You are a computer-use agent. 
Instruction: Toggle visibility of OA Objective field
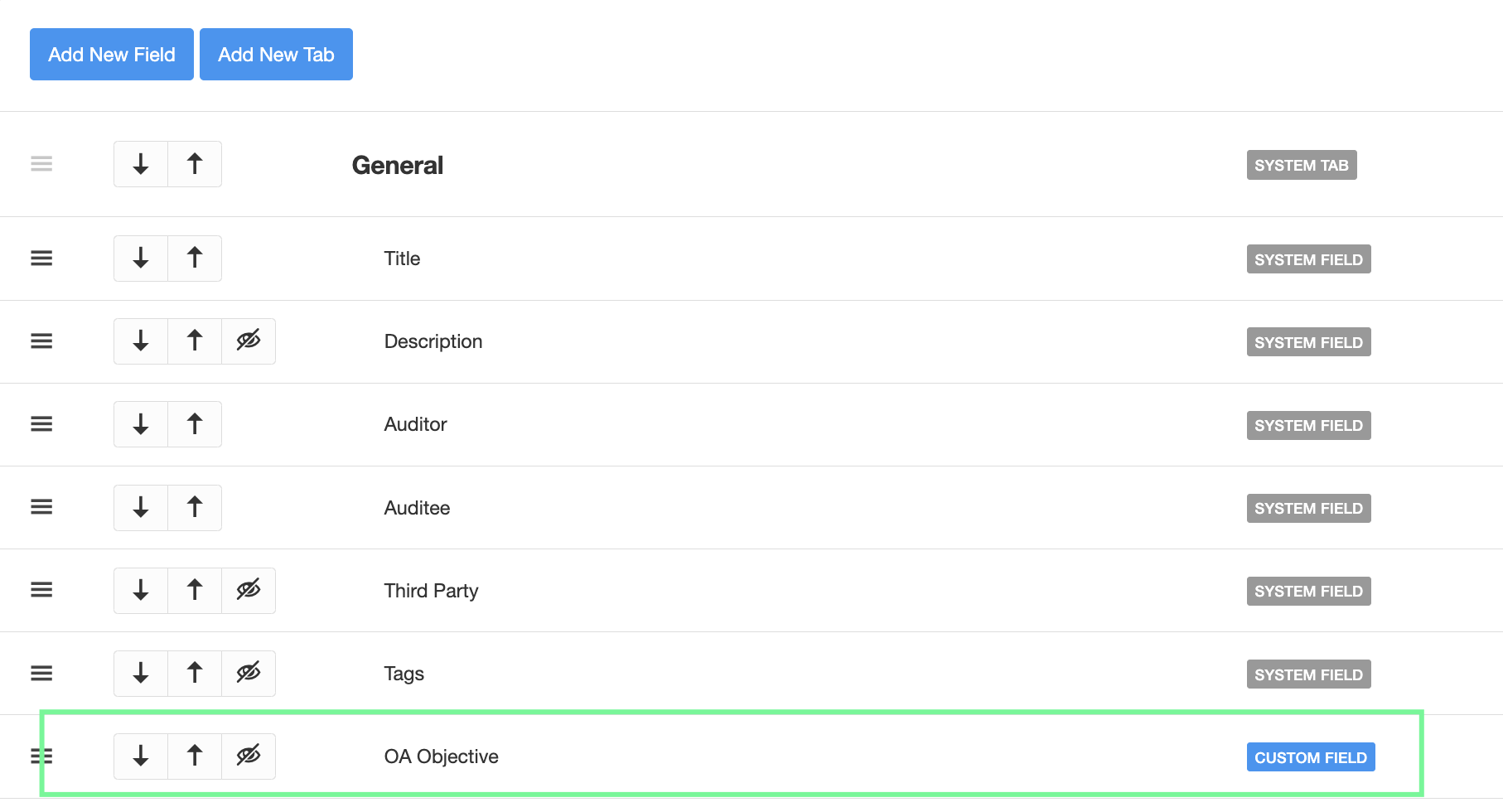coord(249,756)
